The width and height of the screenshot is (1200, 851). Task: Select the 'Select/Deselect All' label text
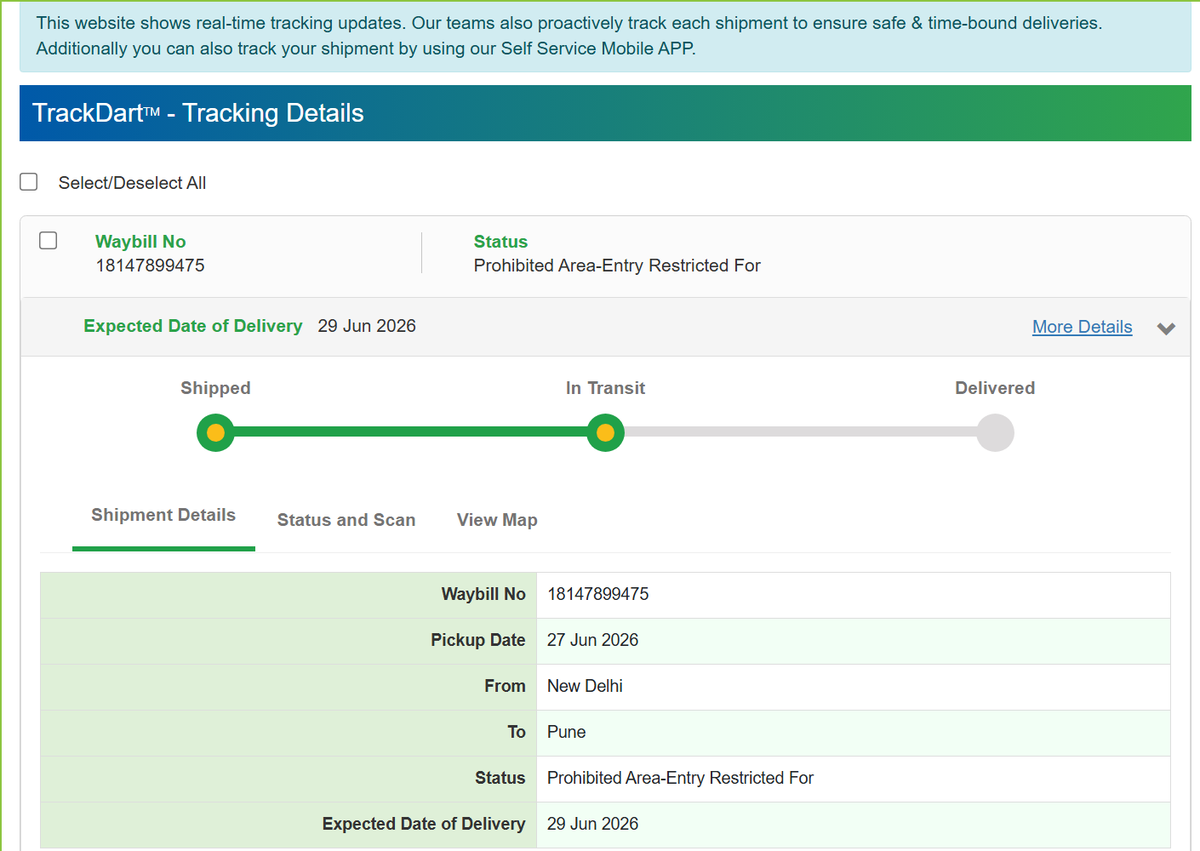click(132, 183)
